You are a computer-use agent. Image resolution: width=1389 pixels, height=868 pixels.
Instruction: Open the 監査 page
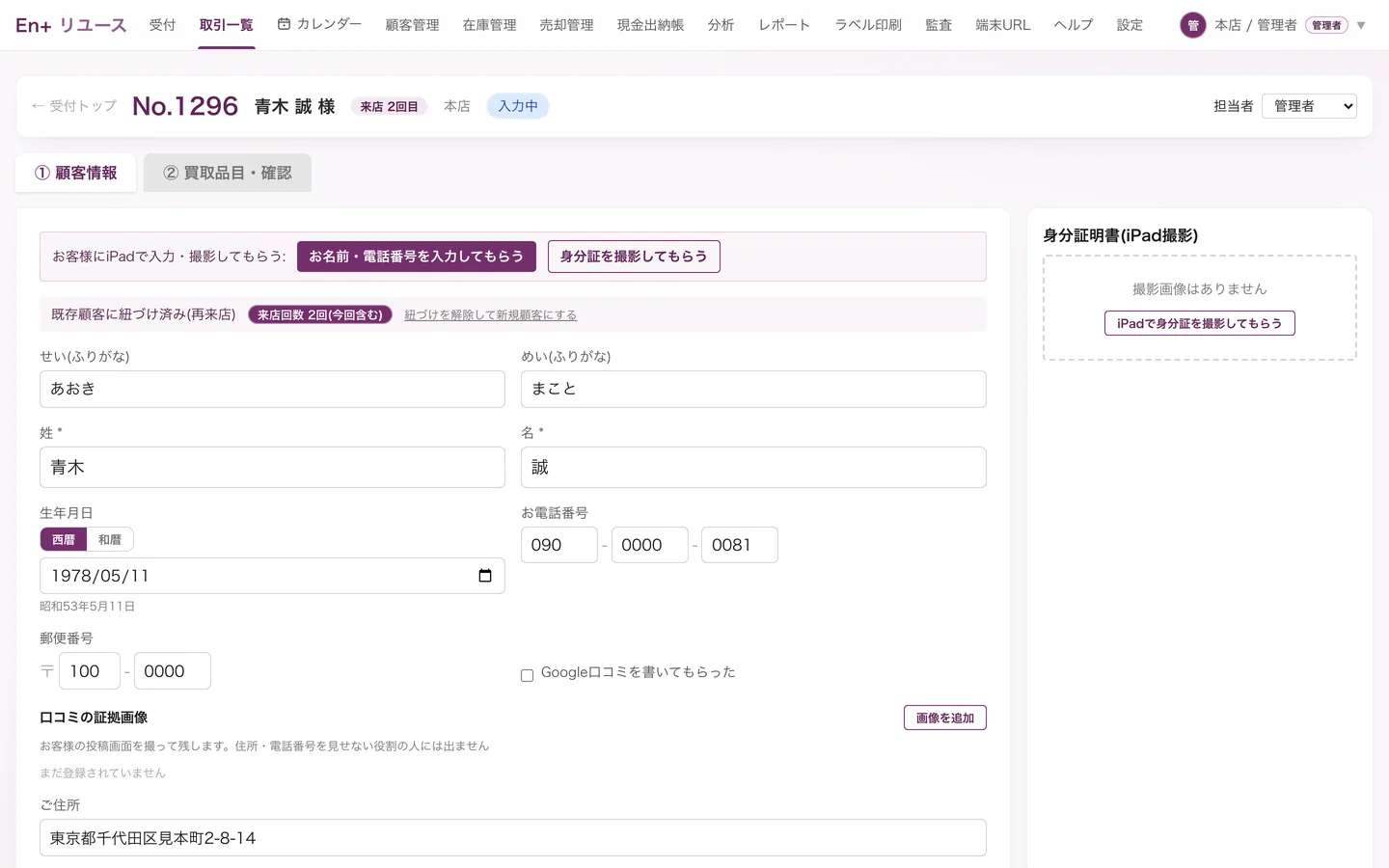939,25
